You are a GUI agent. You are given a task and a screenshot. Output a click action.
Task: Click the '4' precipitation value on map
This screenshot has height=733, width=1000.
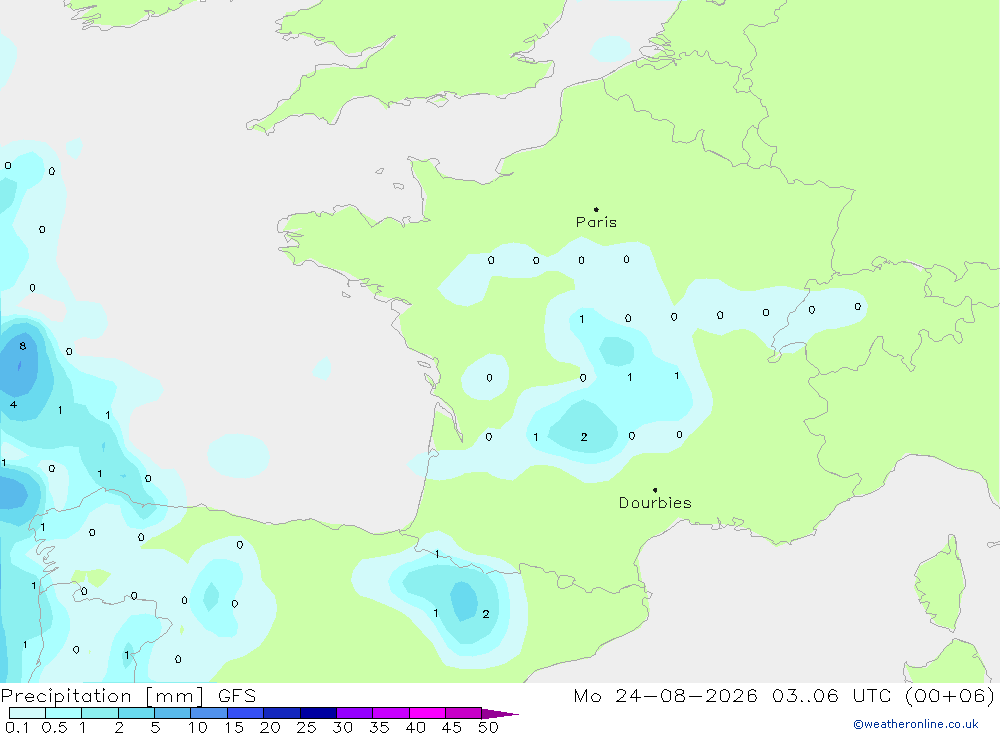pos(13,404)
